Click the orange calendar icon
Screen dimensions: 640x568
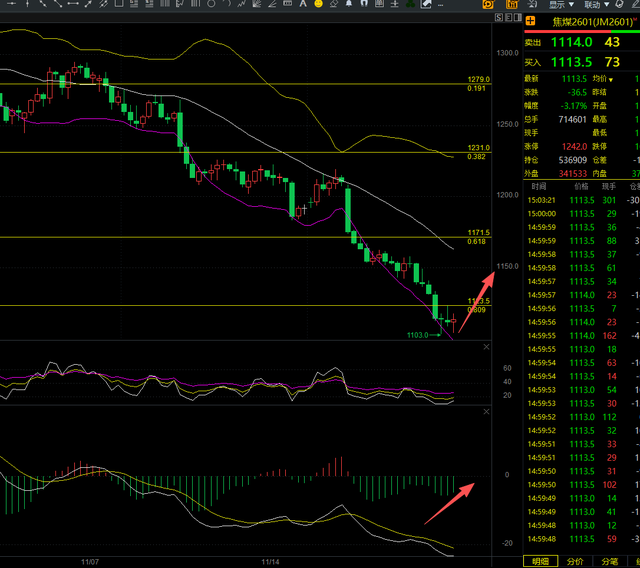(x=512, y=4)
